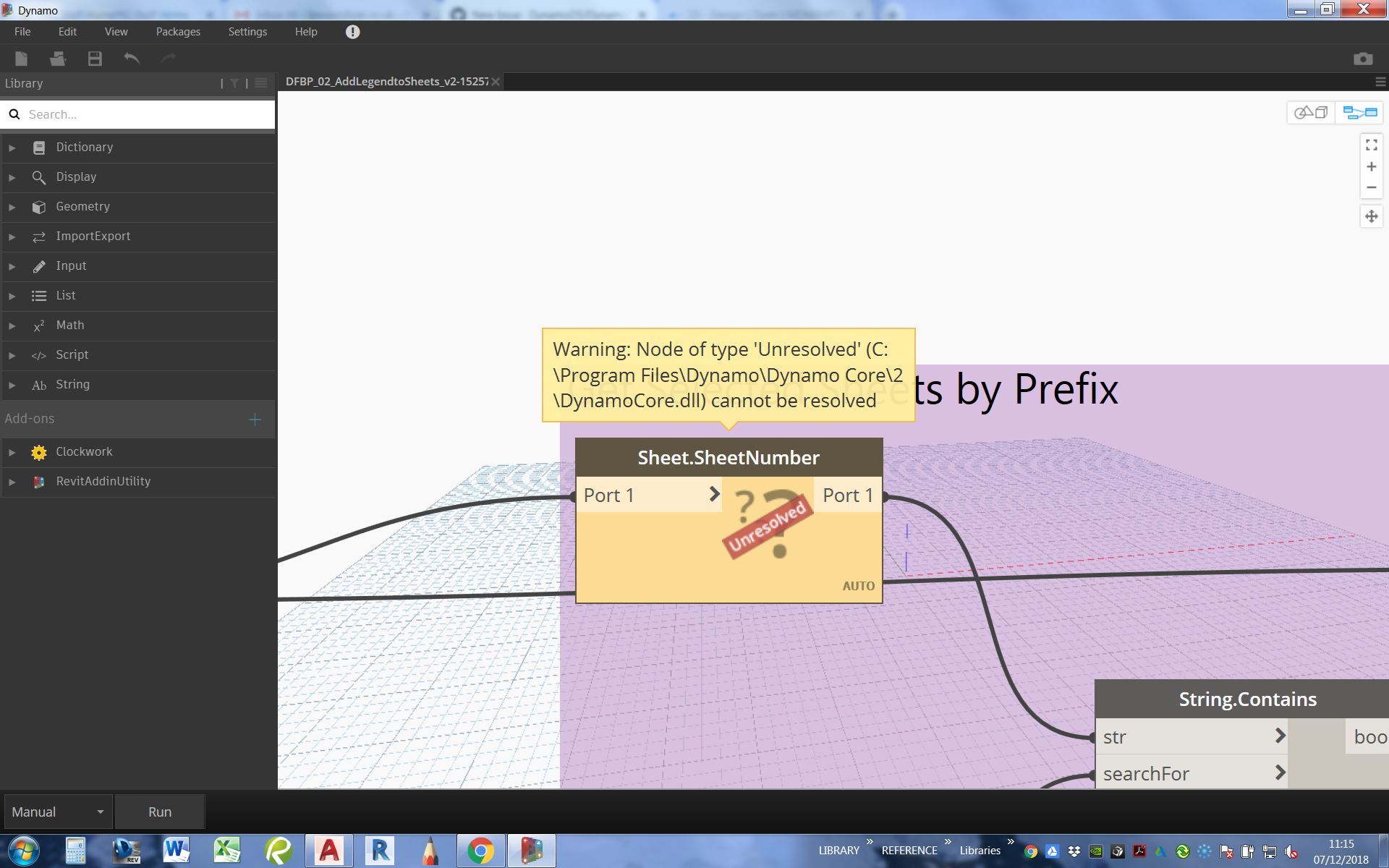
Task: Open the Packages menu
Action: click(178, 32)
